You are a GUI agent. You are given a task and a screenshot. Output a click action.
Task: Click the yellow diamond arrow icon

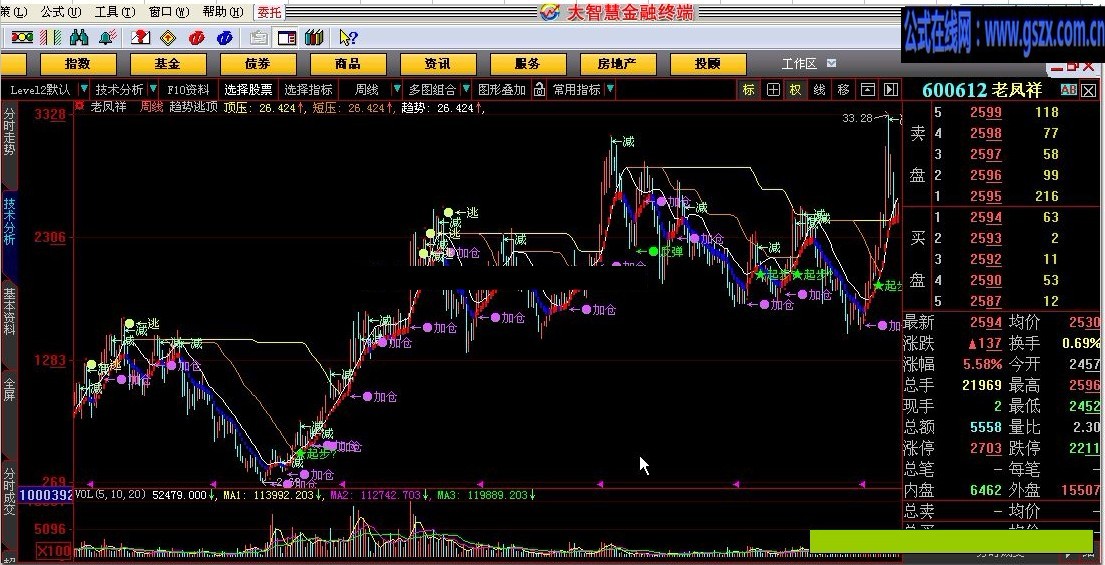point(168,37)
